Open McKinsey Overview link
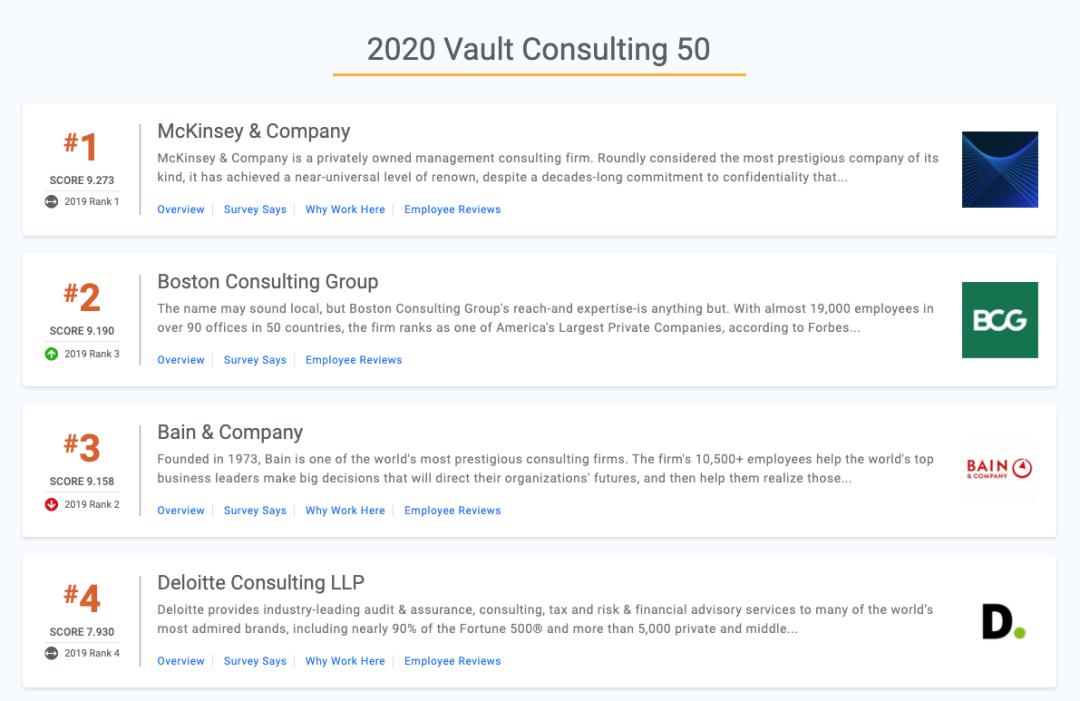The width and height of the screenshot is (1080, 701). click(x=180, y=209)
